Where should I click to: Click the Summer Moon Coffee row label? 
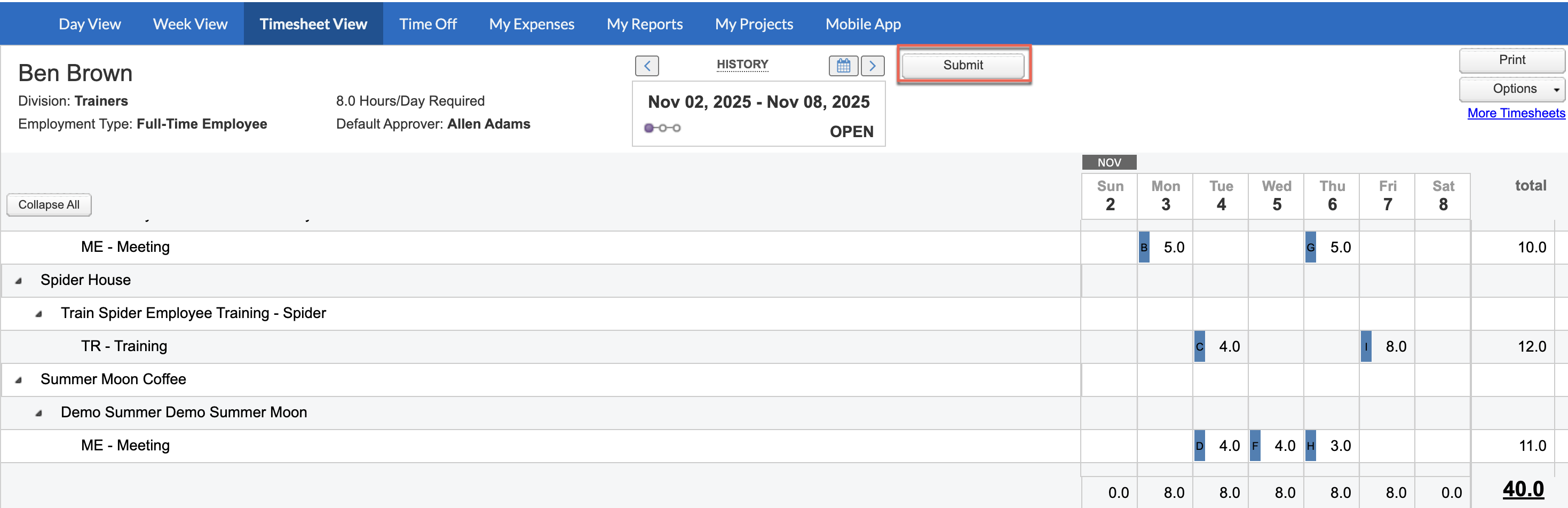(x=113, y=379)
